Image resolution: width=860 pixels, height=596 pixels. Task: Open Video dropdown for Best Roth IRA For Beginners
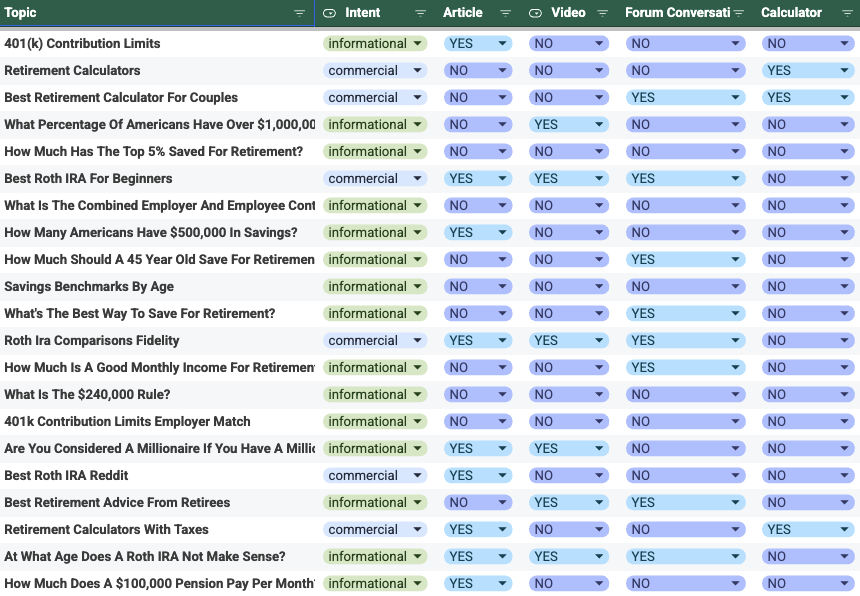tap(599, 179)
